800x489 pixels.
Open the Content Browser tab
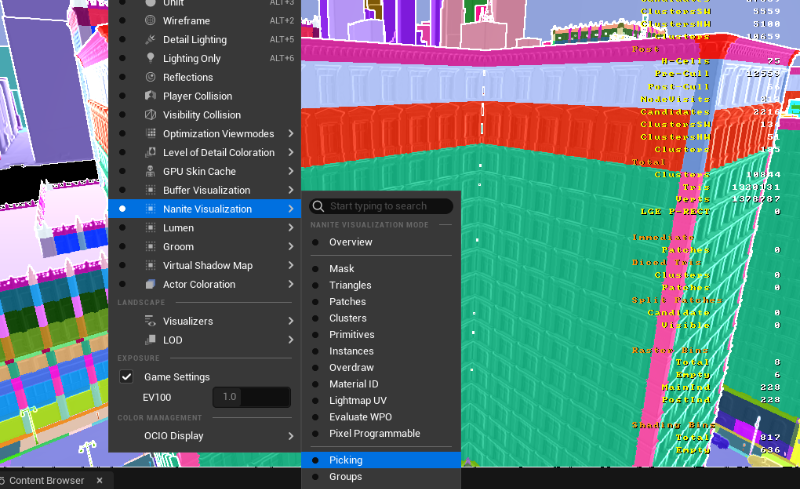pos(45,480)
